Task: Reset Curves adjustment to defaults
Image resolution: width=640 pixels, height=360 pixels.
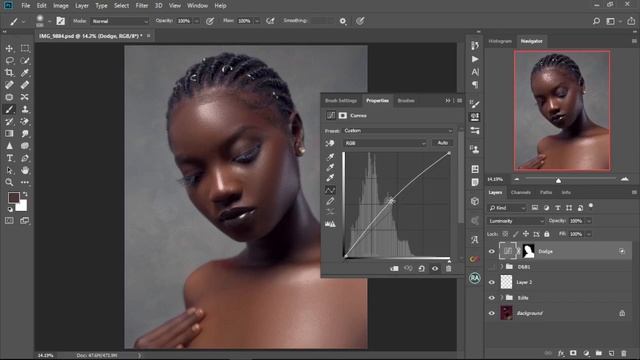Action: 421,269
